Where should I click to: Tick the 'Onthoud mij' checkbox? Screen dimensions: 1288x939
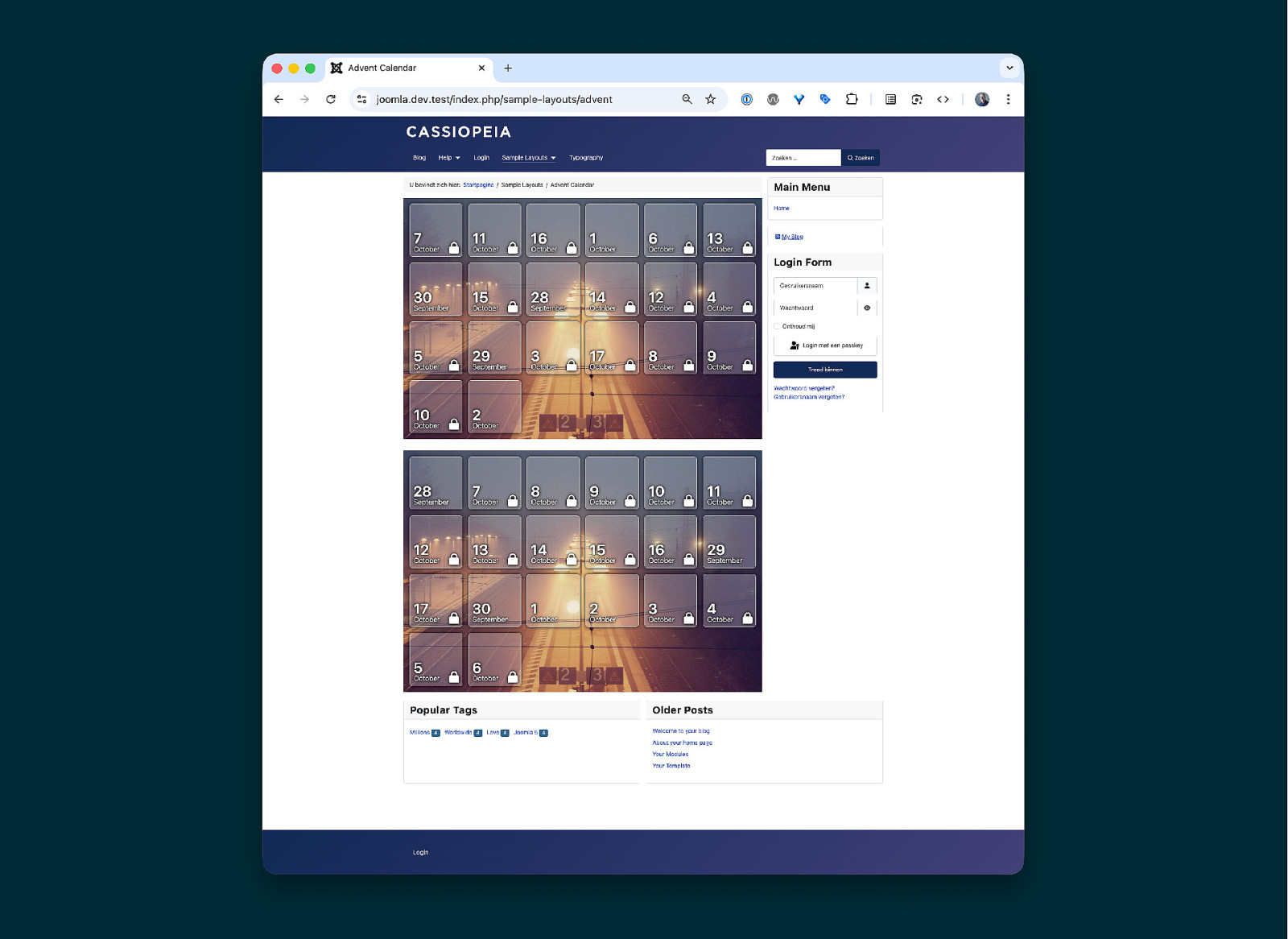[x=777, y=326]
